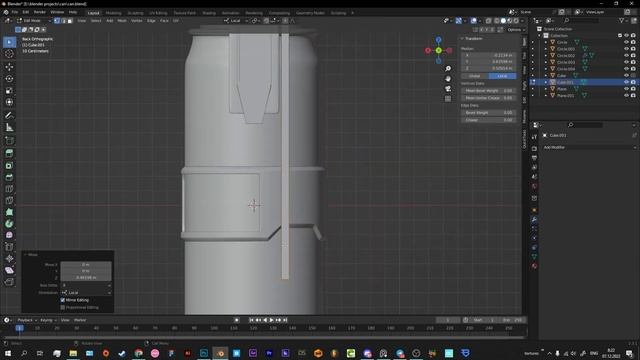Switch transform to Local
640x360 pixels.
pyautogui.click(x=502, y=76)
